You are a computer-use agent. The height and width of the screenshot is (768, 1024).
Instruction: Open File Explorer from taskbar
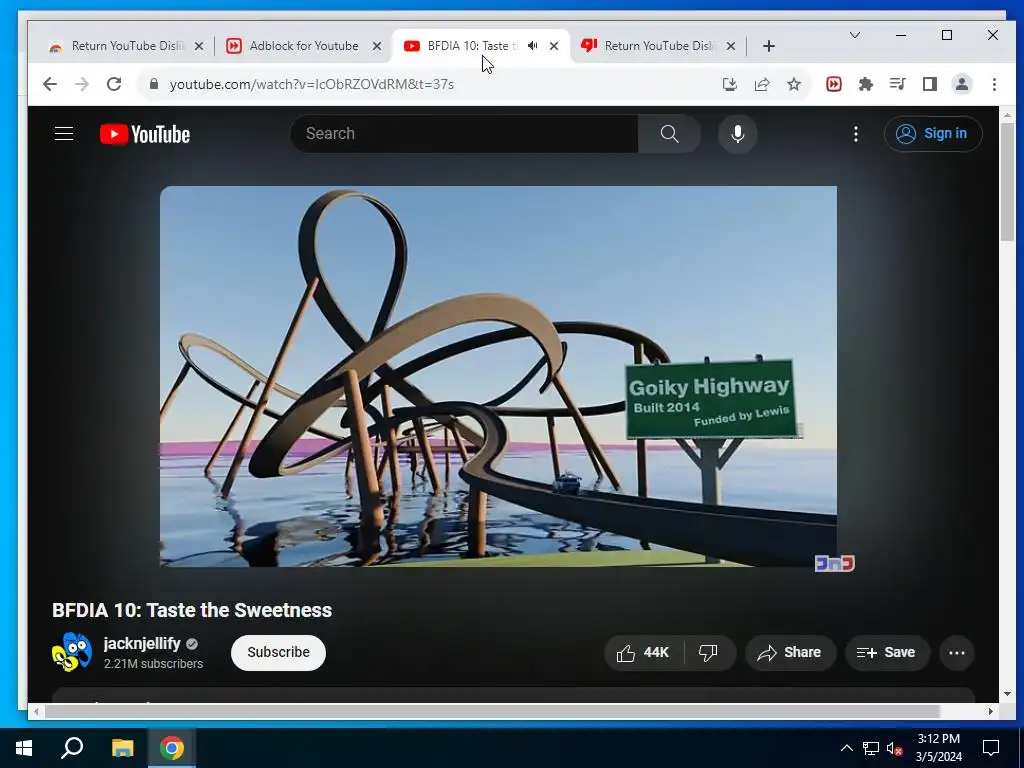[x=122, y=748]
